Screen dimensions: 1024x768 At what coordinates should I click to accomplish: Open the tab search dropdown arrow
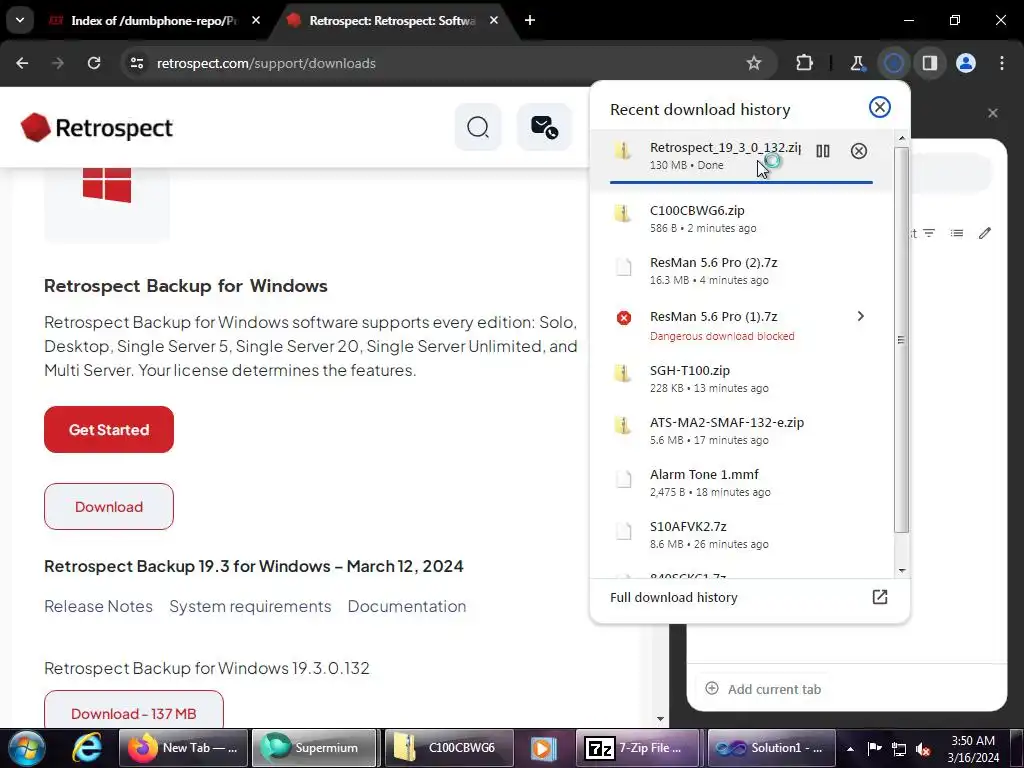[20, 20]
